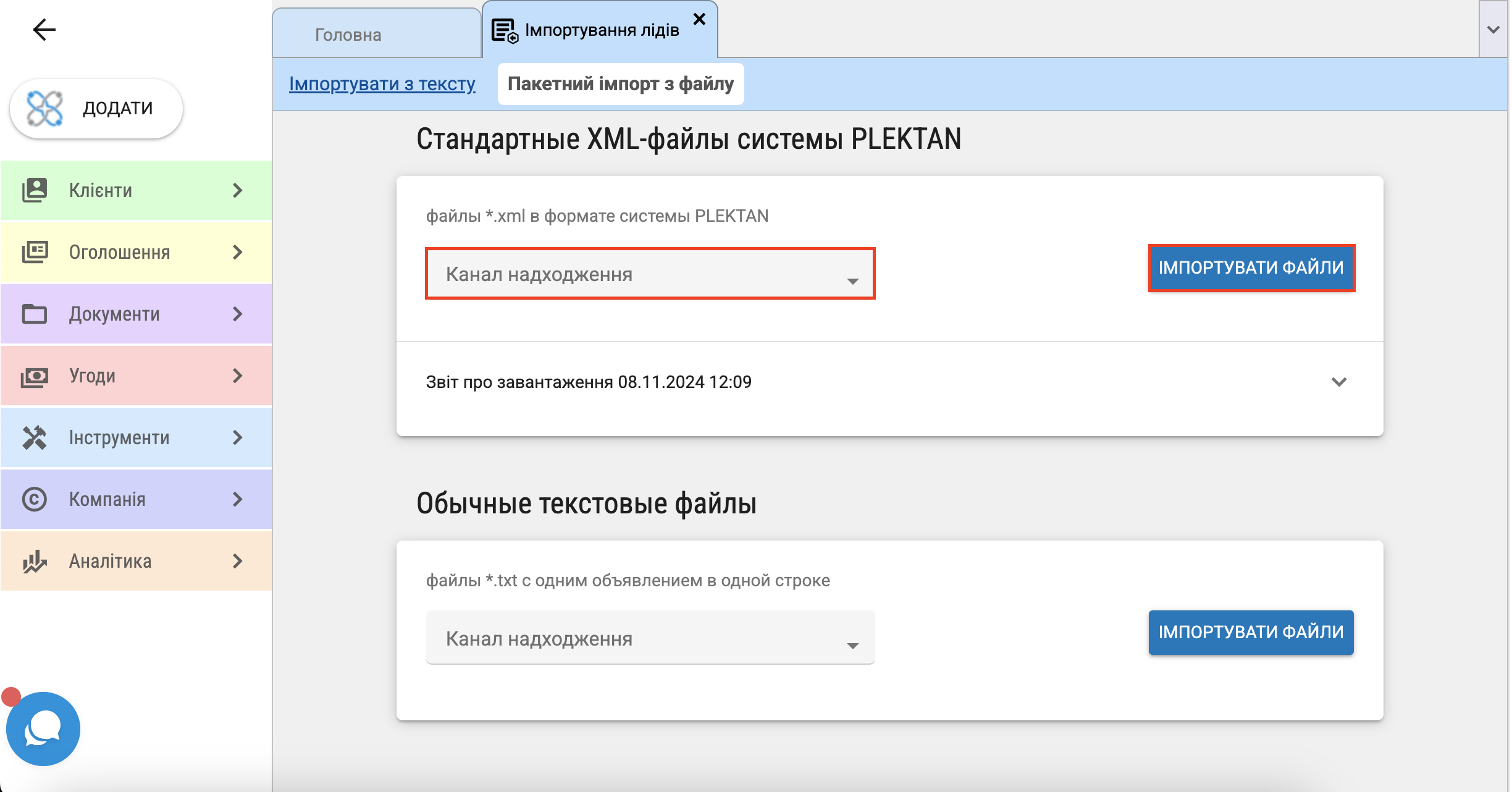Screen dimensions: 1512x792
Task: Click the Оголошення newspaper icon
Action: (x=35, y=252)
